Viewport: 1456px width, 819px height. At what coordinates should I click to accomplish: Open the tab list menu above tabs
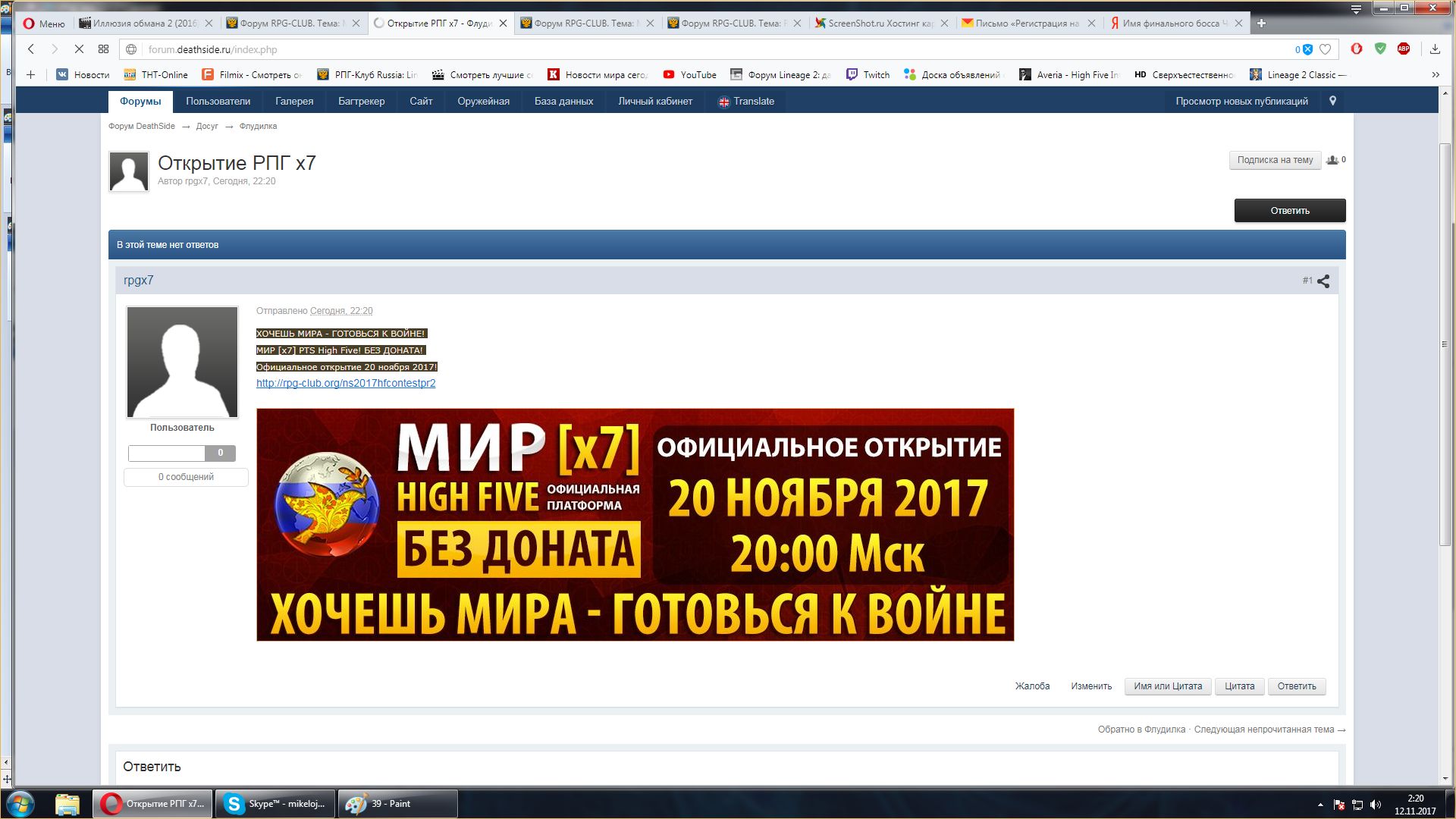pos(1357,9)
